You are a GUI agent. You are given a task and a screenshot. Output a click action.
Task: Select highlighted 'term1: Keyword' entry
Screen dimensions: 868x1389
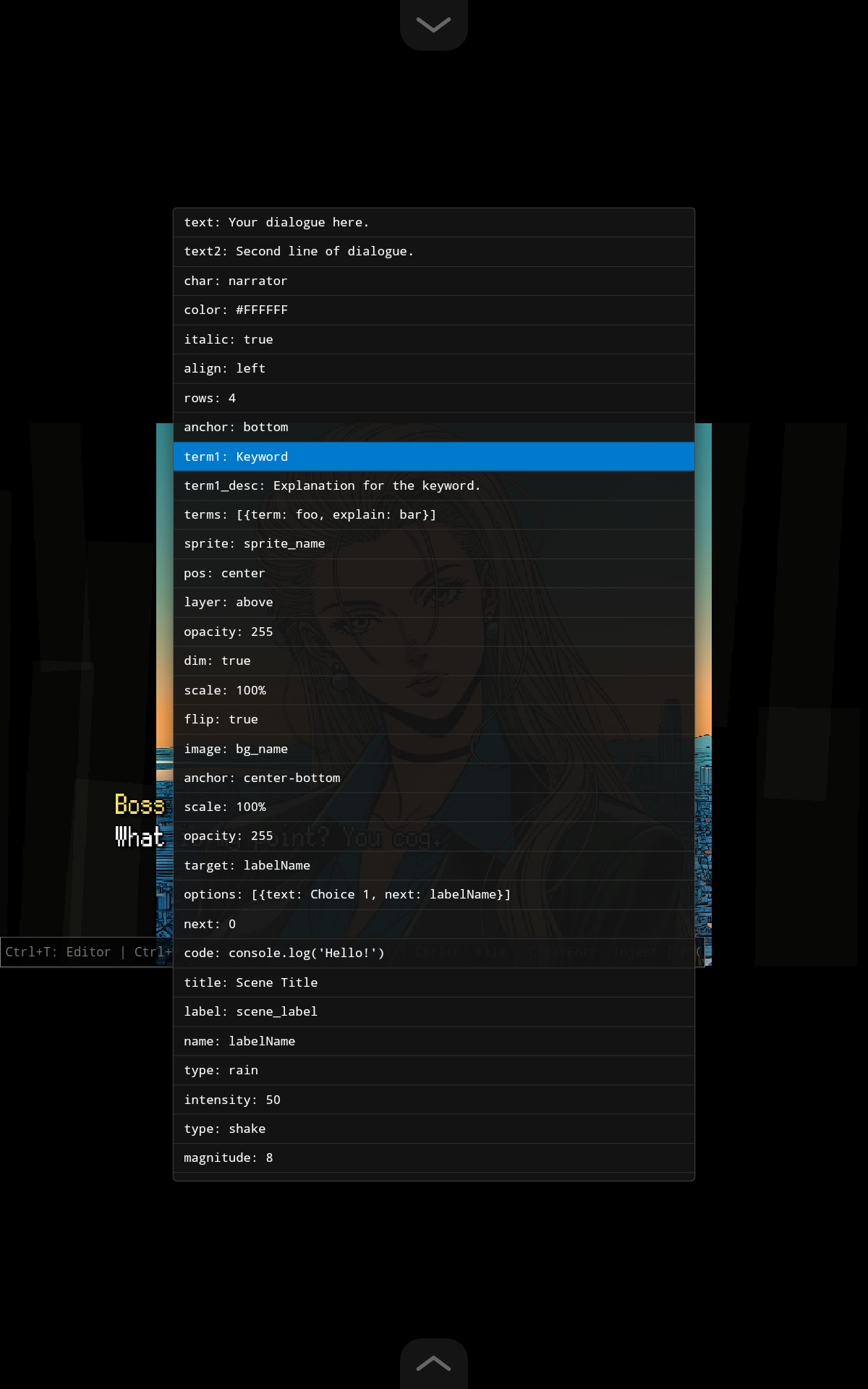pos(434,456)
